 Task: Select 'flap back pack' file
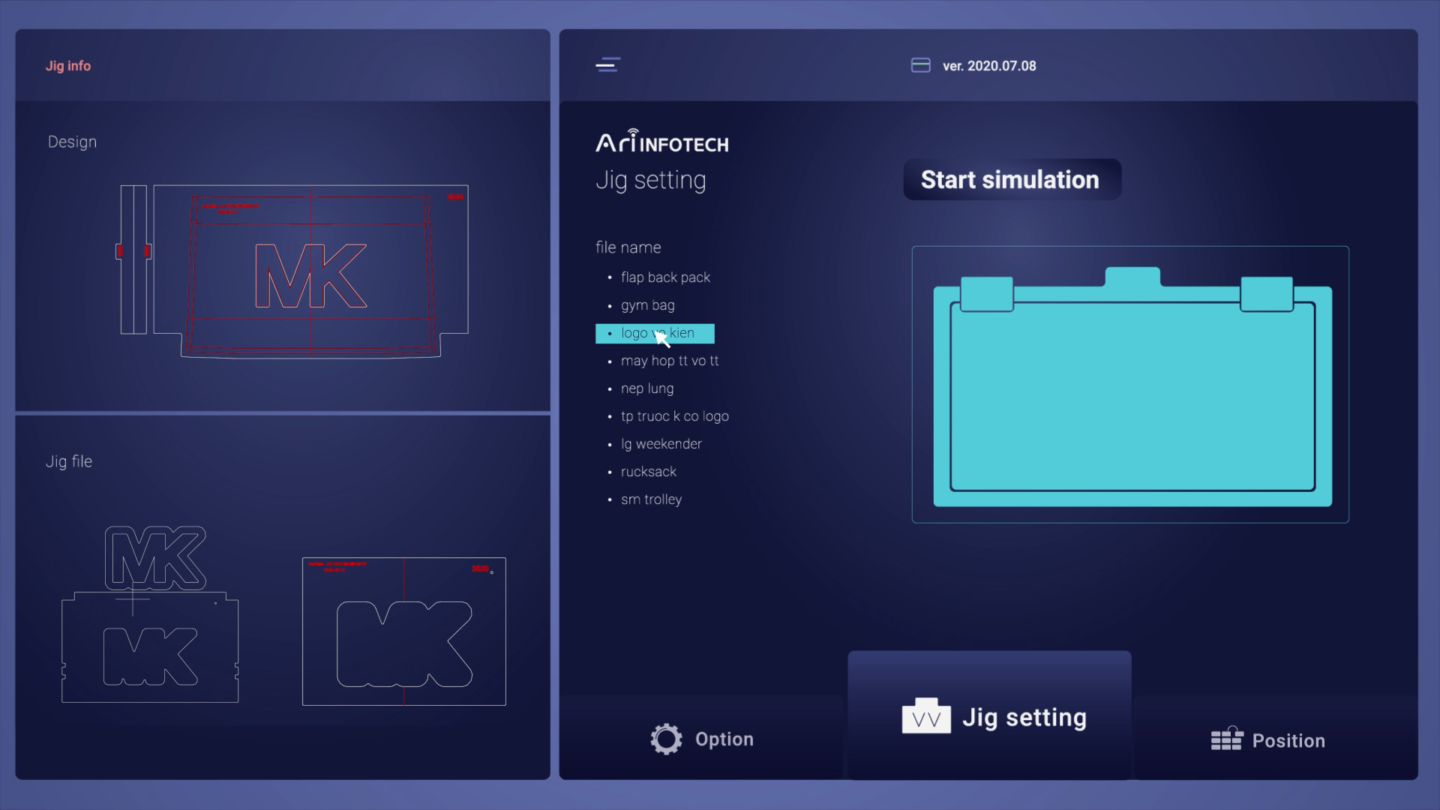pyautogui.click(x=665, y=277)
